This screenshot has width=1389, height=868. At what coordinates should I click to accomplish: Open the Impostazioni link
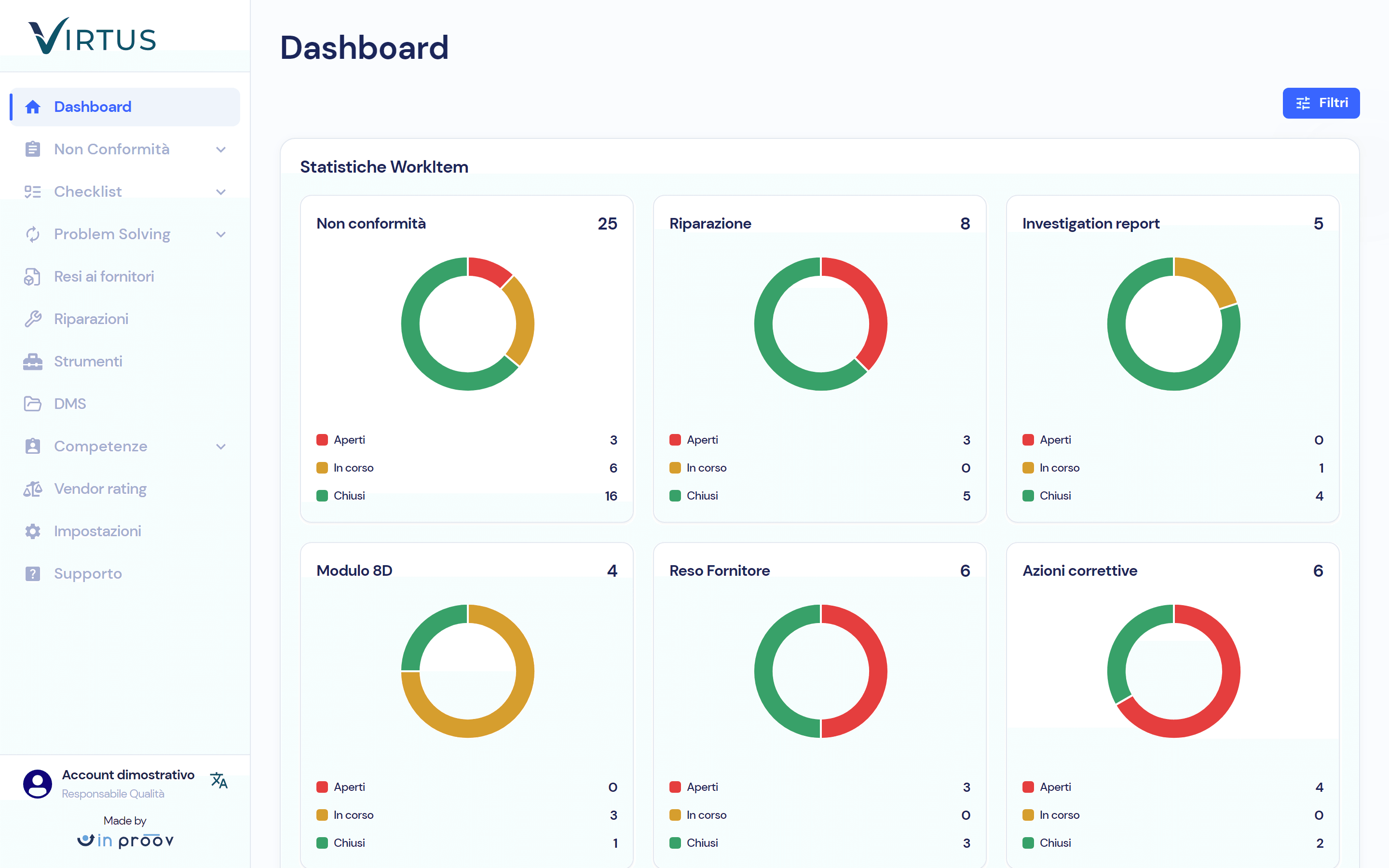coord(125,531)
